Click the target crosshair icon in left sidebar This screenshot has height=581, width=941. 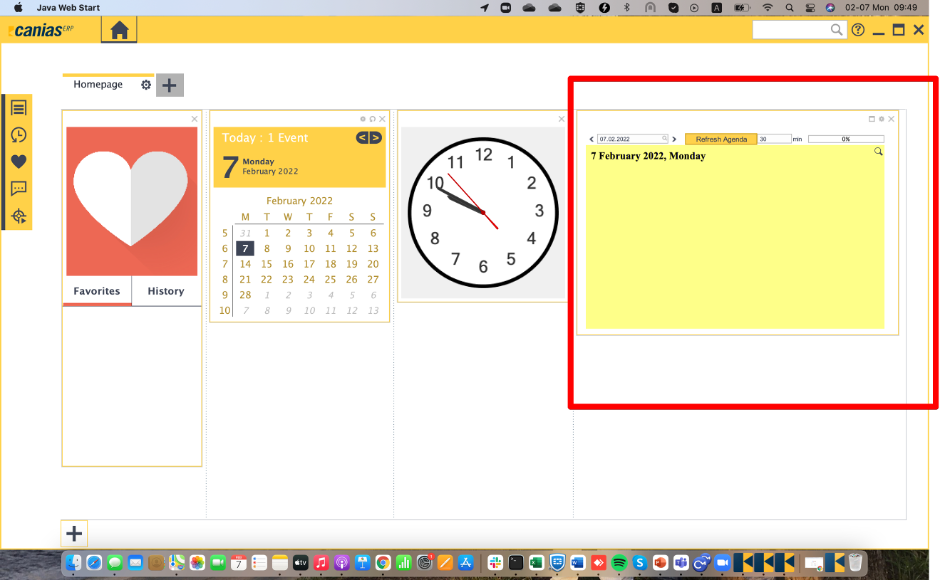point(18,216)
